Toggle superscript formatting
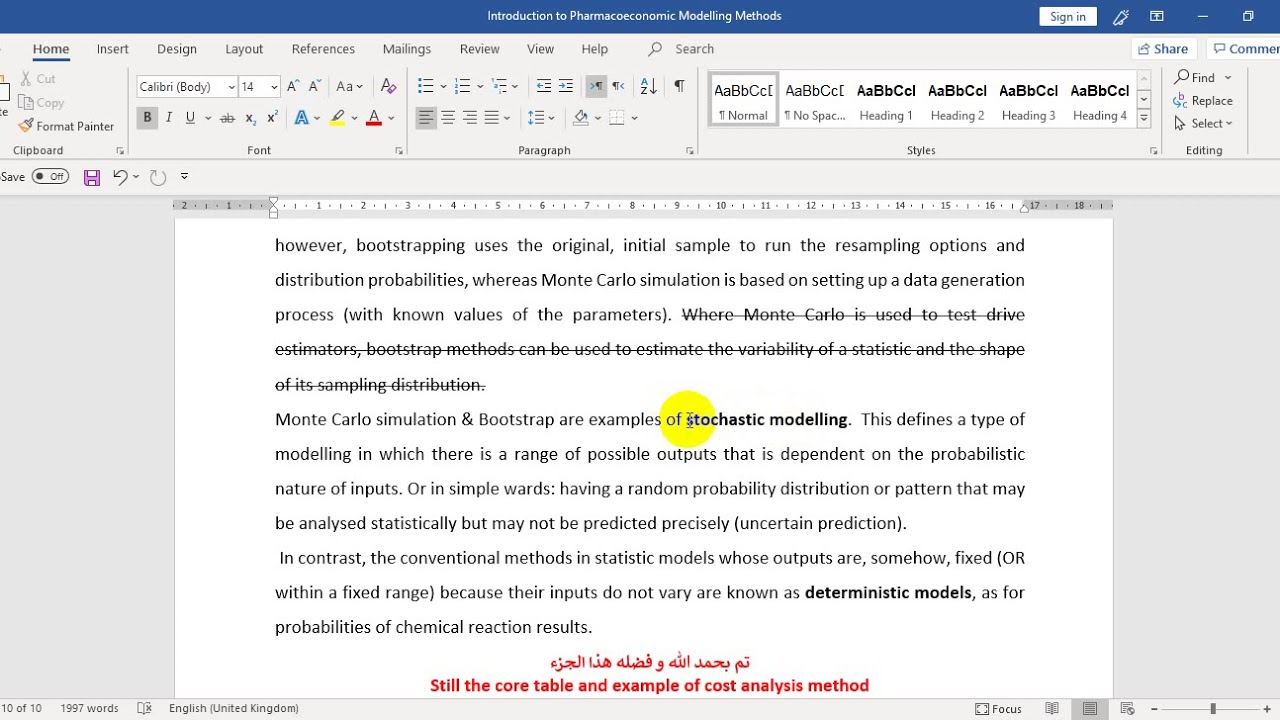Screen dimensions: 1280x720 point(272,118)
